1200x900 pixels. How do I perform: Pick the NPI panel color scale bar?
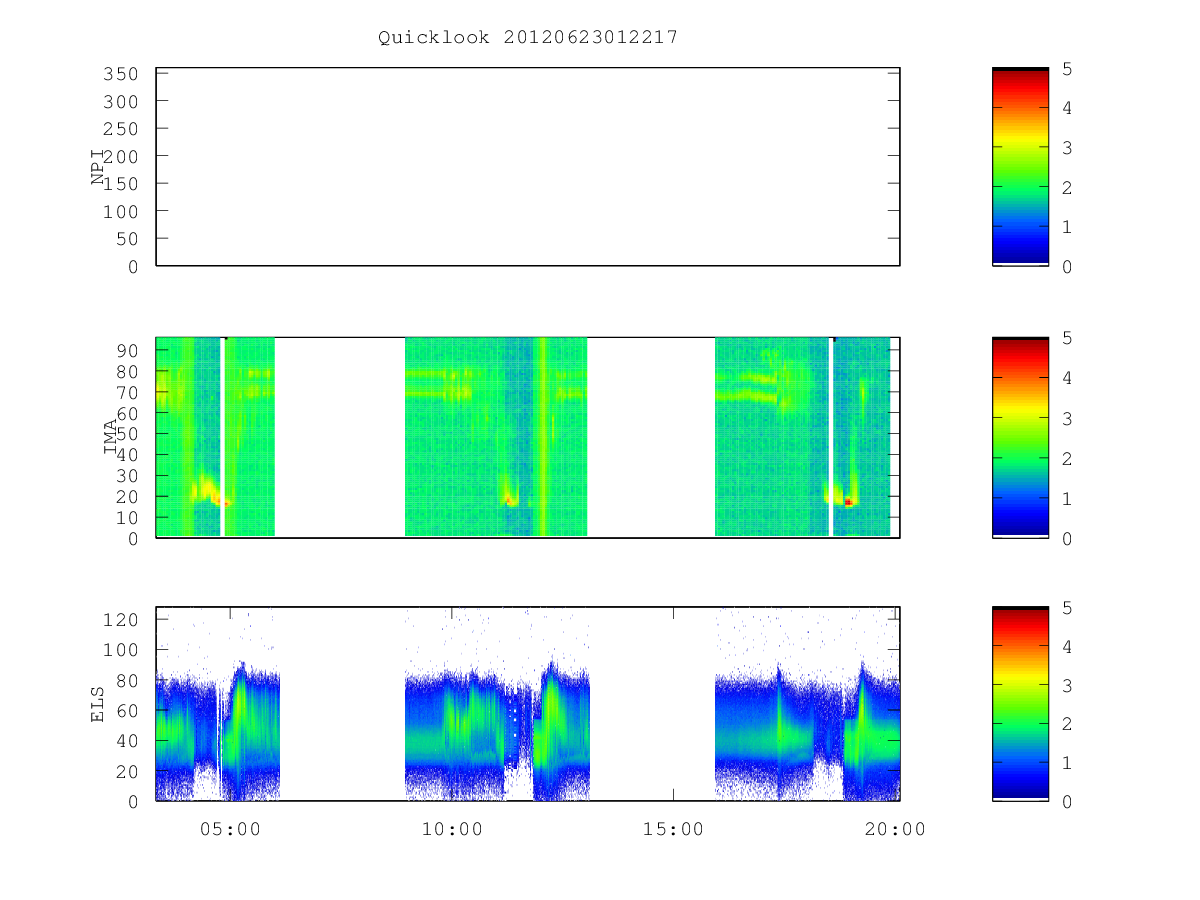tap(1020, 167)
